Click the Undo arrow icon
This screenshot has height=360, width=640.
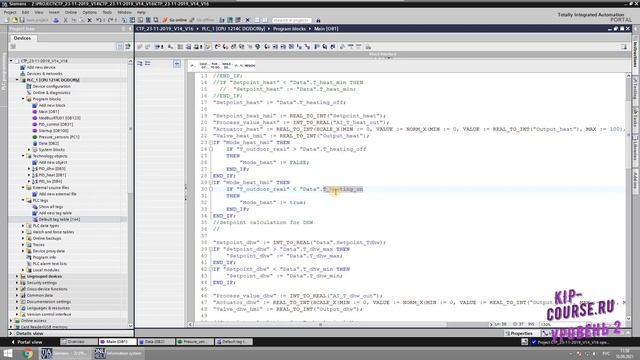coord(98,20)
